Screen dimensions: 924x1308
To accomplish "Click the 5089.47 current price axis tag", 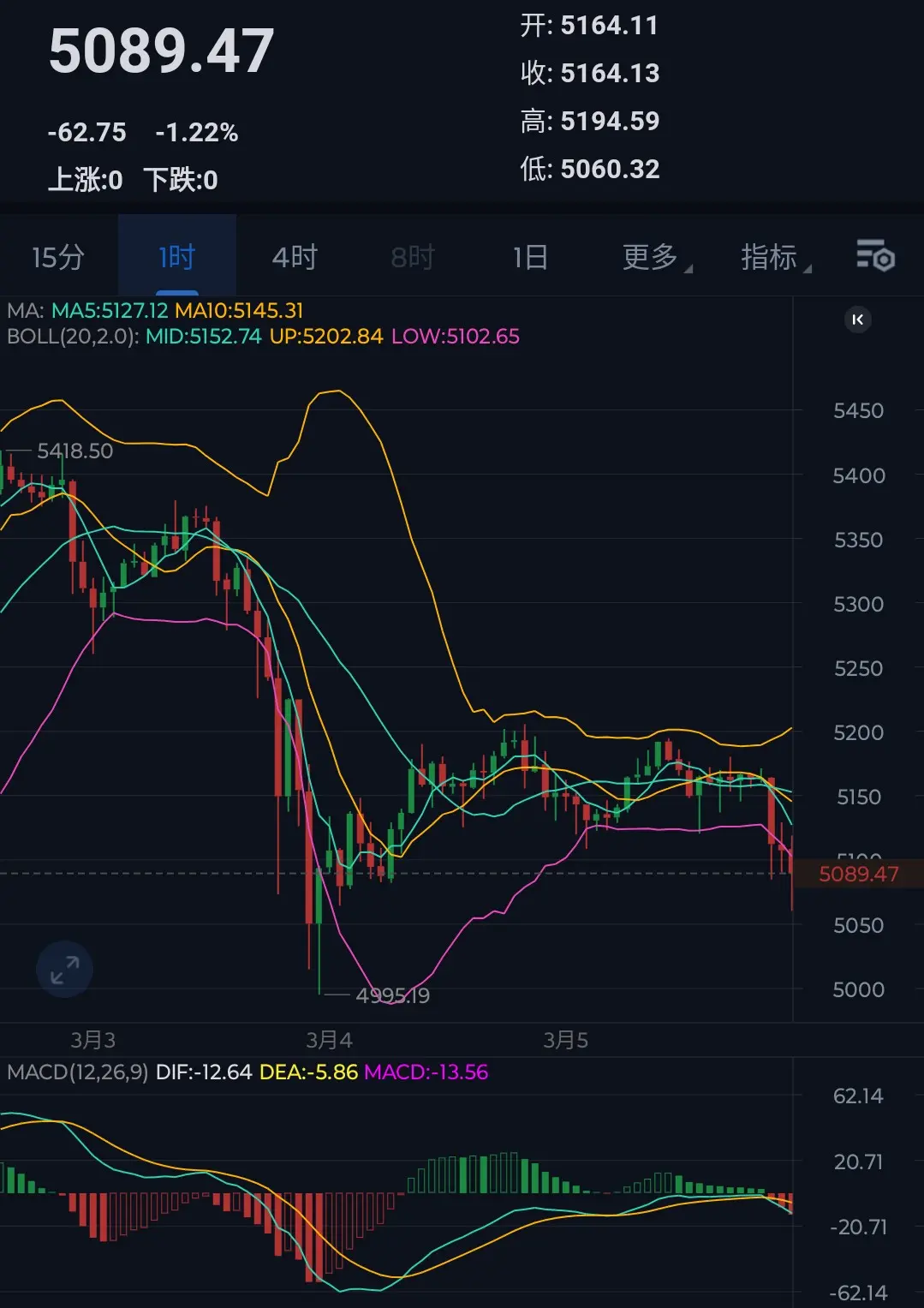I will point(859,874).
